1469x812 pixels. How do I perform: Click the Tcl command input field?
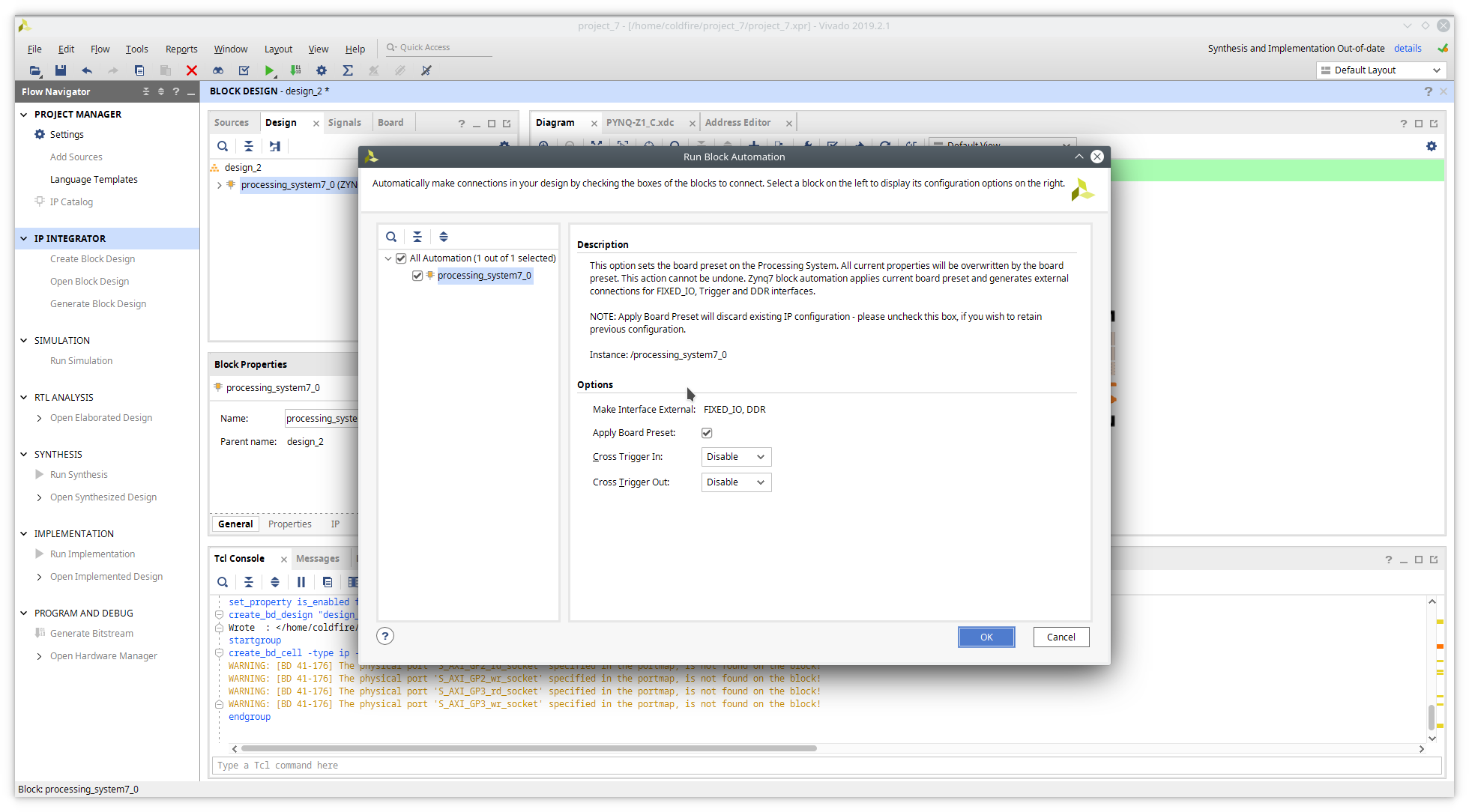tap(827, 766)
